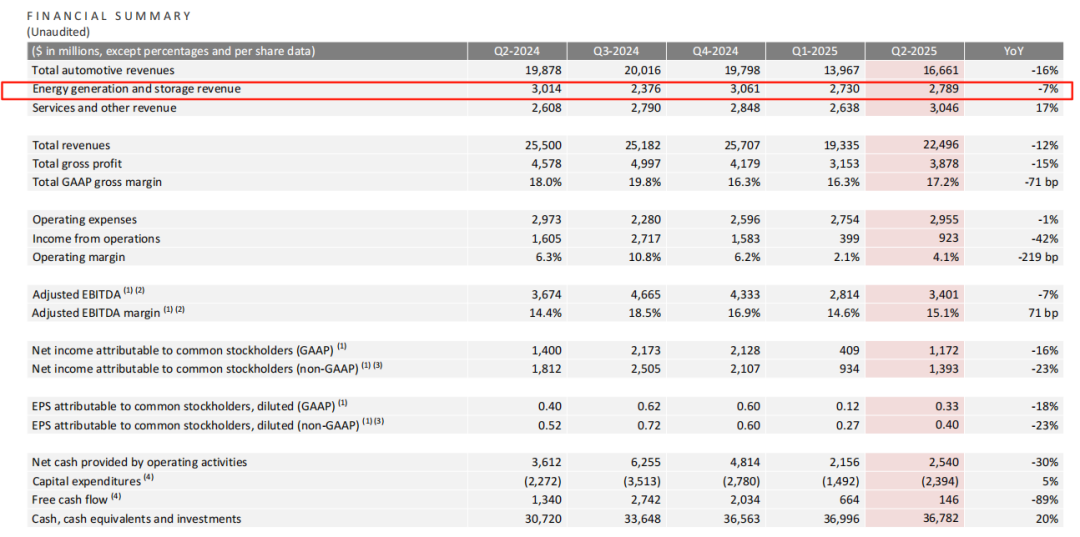The image size is (1080, 537).
Task: Select the Energy generation and storage revenue label
Action: coord(136,90)
